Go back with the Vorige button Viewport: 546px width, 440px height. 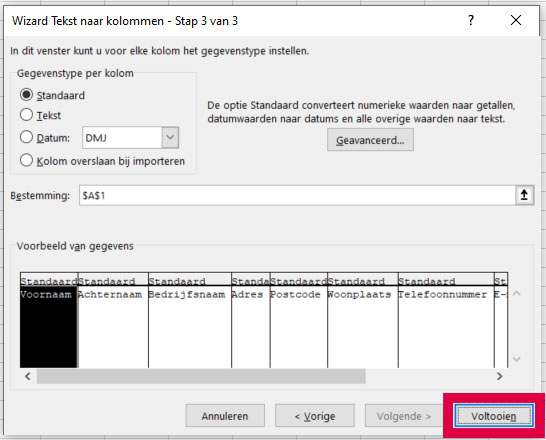(x=315, y=416)
